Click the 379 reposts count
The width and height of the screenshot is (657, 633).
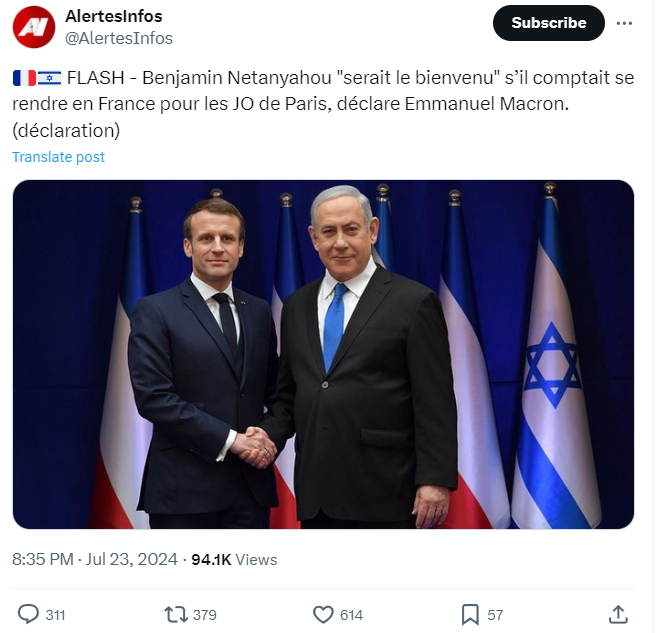204,615
